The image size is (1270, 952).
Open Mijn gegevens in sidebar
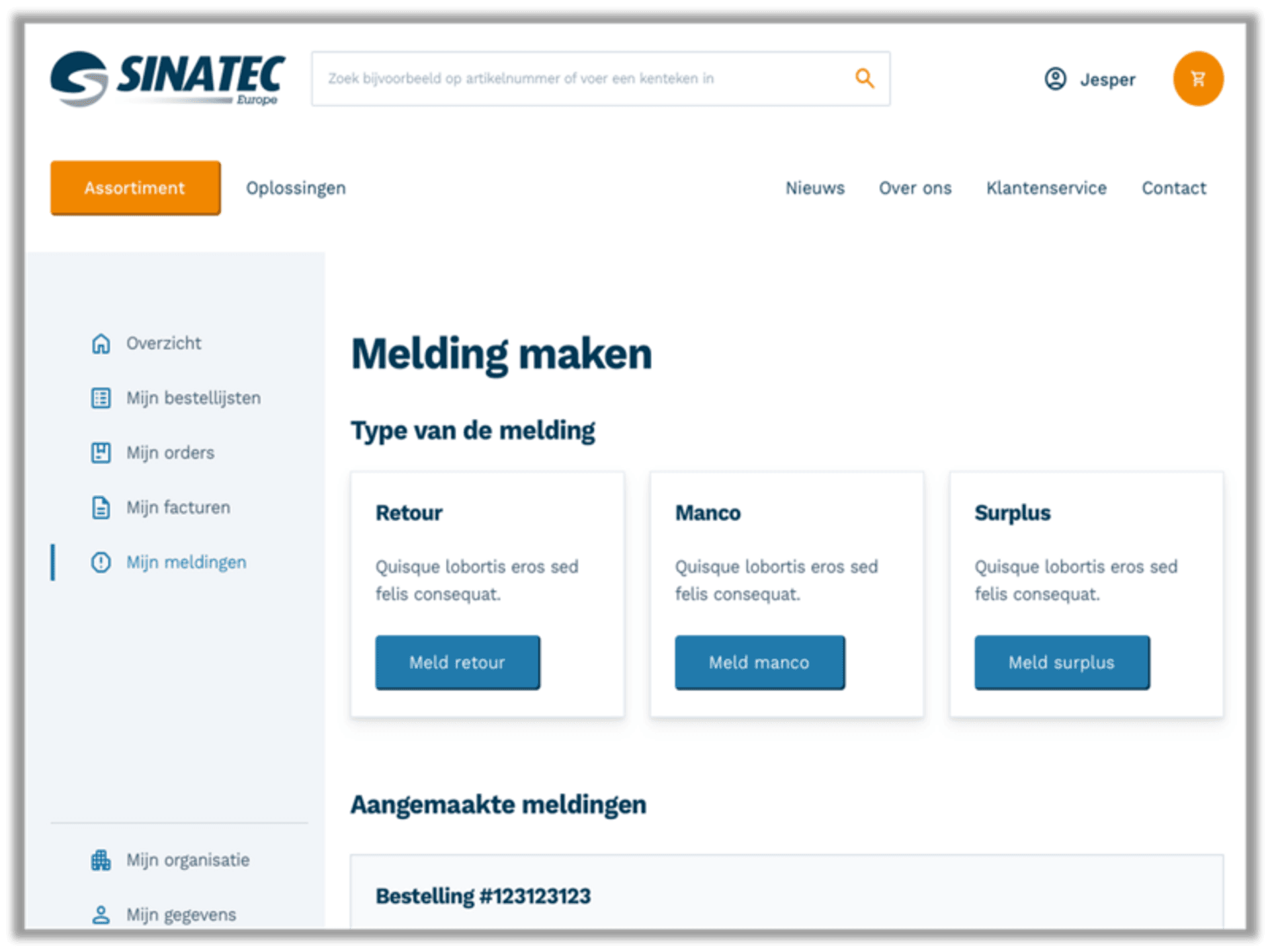[181, 915]
